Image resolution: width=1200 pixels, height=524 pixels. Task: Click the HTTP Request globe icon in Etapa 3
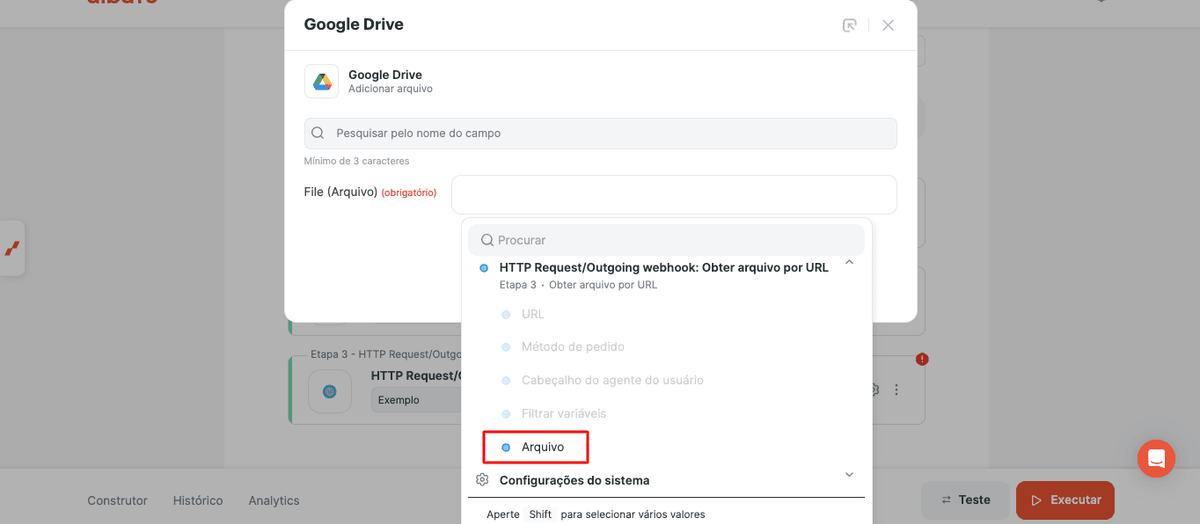point(329,391)
